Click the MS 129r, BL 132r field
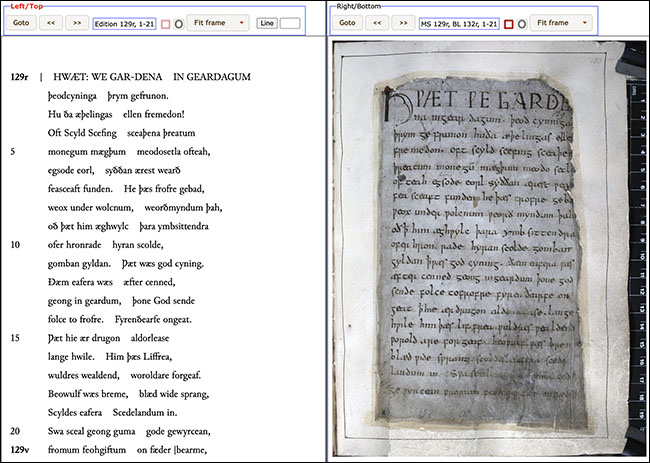Screen dimensions: 650x463 click(x=459, y=24)
